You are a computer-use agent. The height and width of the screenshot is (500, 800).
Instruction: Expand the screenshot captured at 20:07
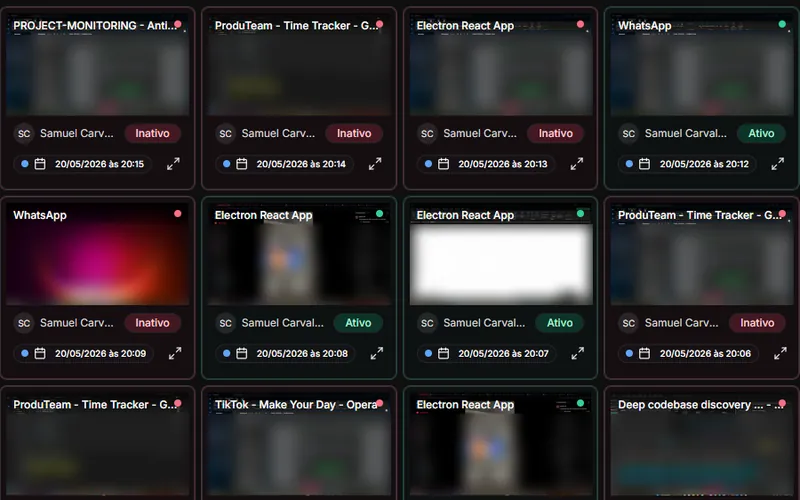click(x=578, y=353)
